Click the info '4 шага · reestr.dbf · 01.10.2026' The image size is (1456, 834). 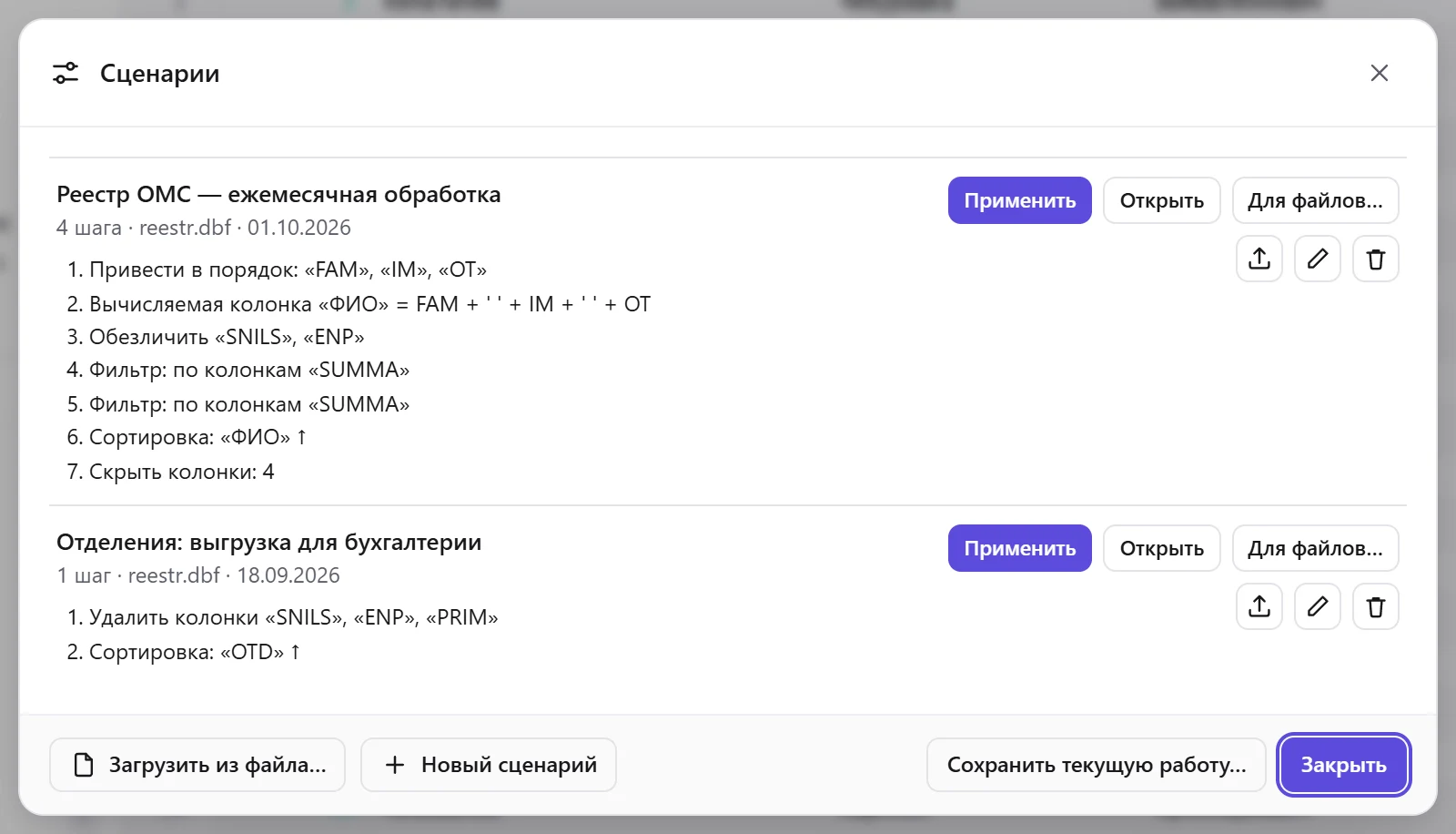pos(204,228)
